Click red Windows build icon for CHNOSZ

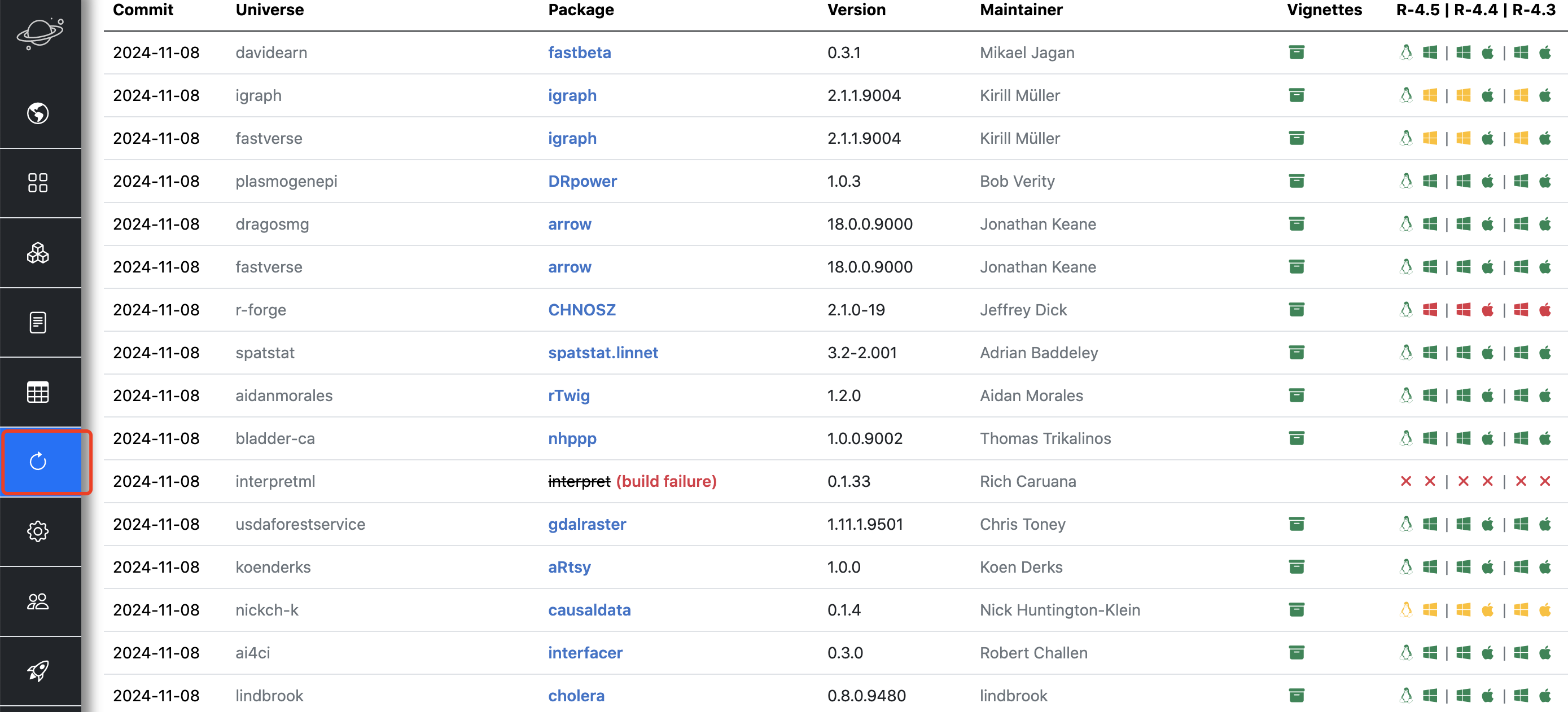[1430, 310]
